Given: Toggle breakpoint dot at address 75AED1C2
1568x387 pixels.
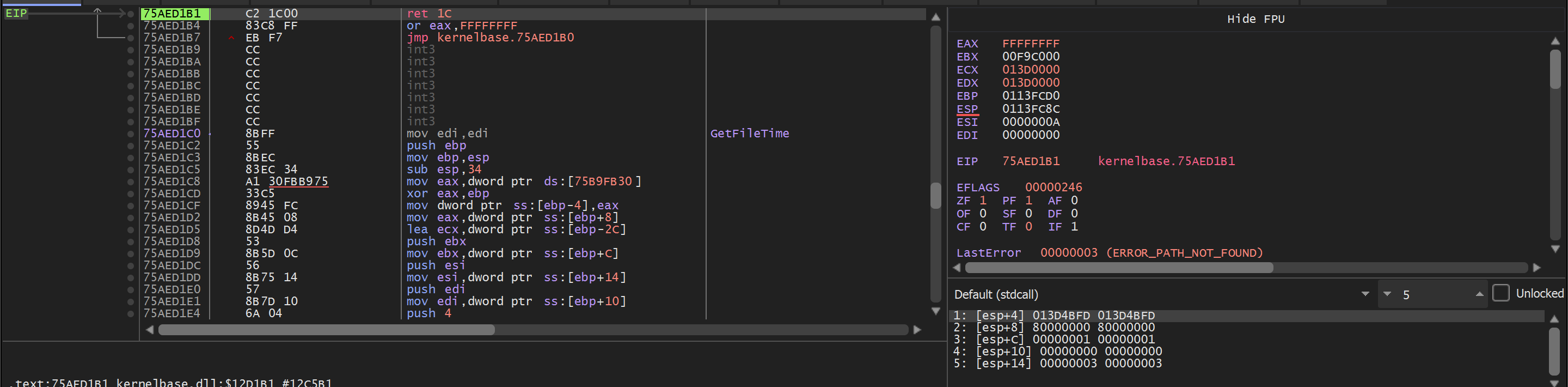Looking at the screenshot, I should pyautogui.click(x=130, y=146).
